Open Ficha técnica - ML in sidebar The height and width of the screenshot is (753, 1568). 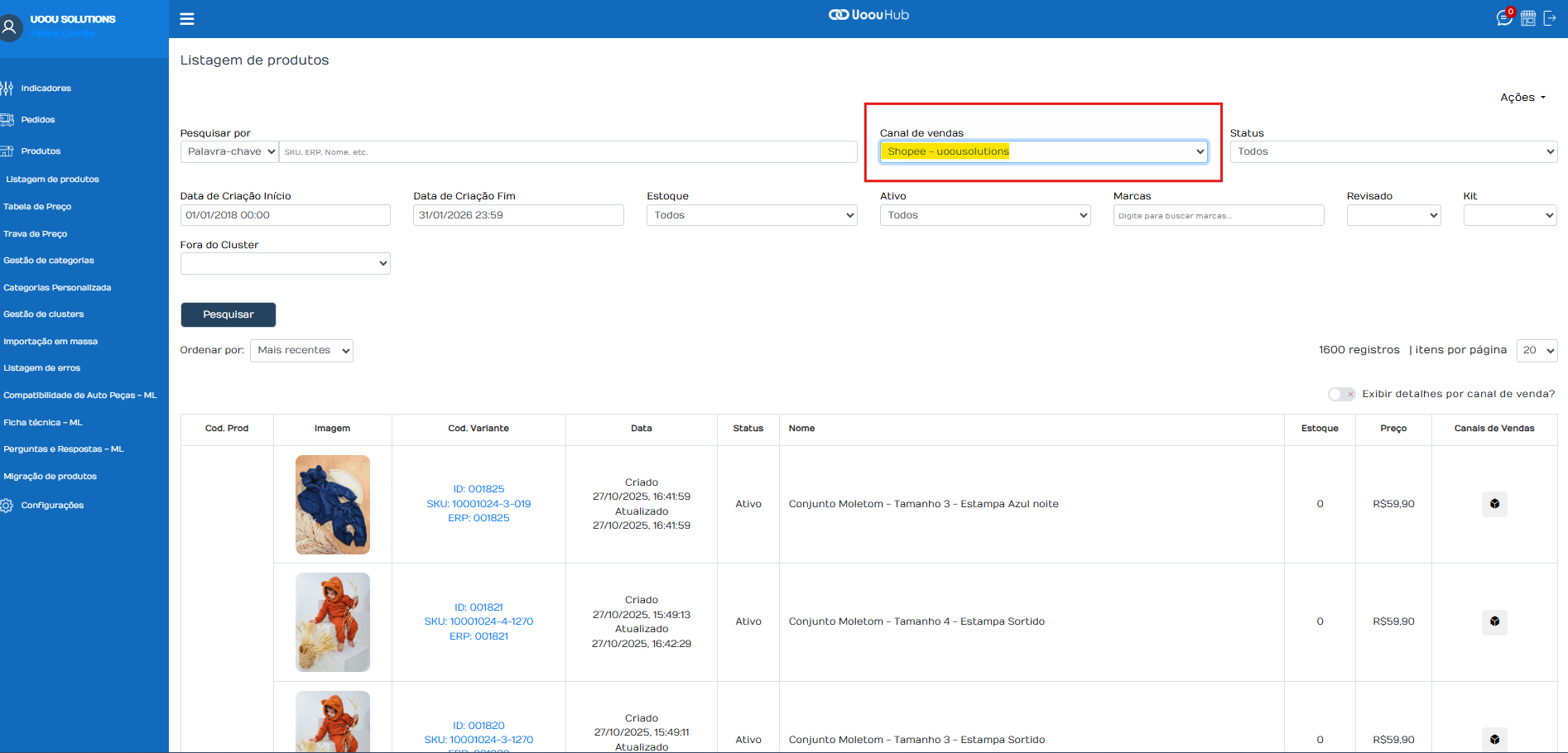tap(43, 422)
